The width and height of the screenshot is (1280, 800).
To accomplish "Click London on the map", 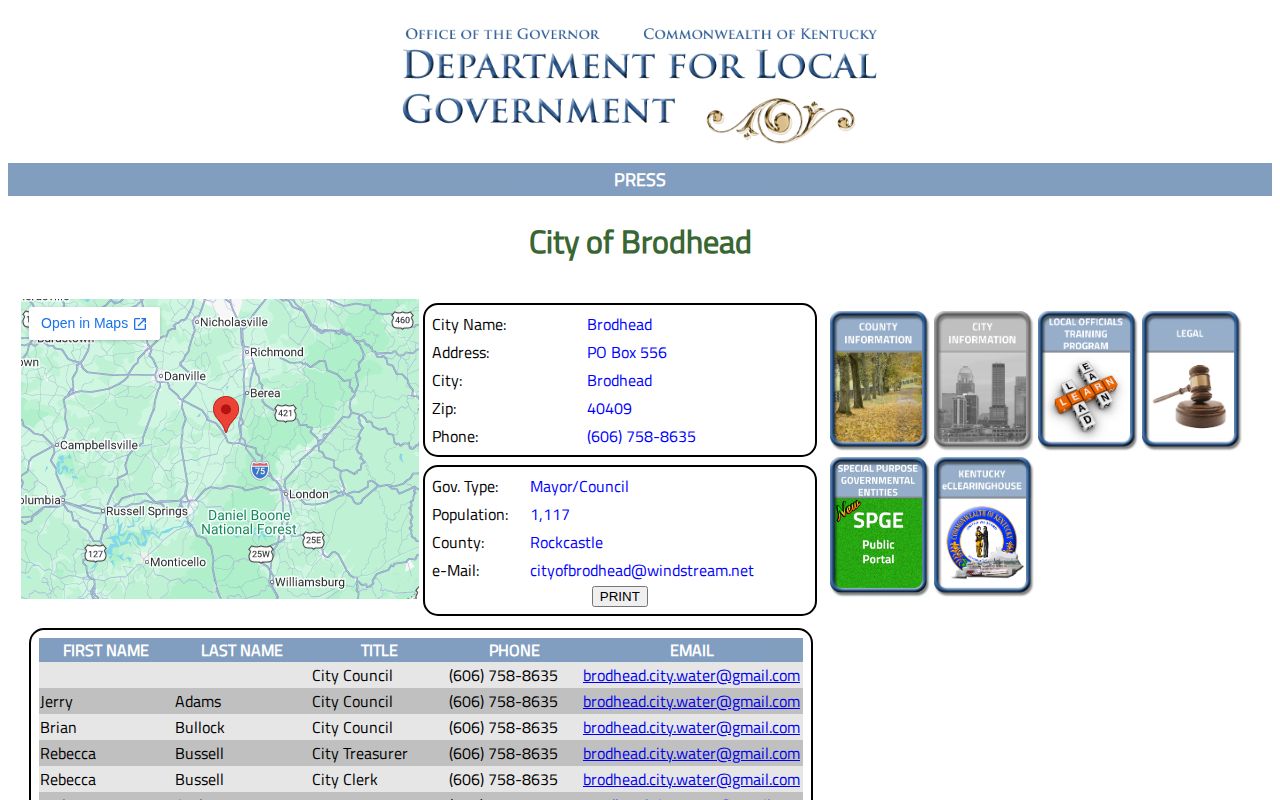I will [308, 494].
